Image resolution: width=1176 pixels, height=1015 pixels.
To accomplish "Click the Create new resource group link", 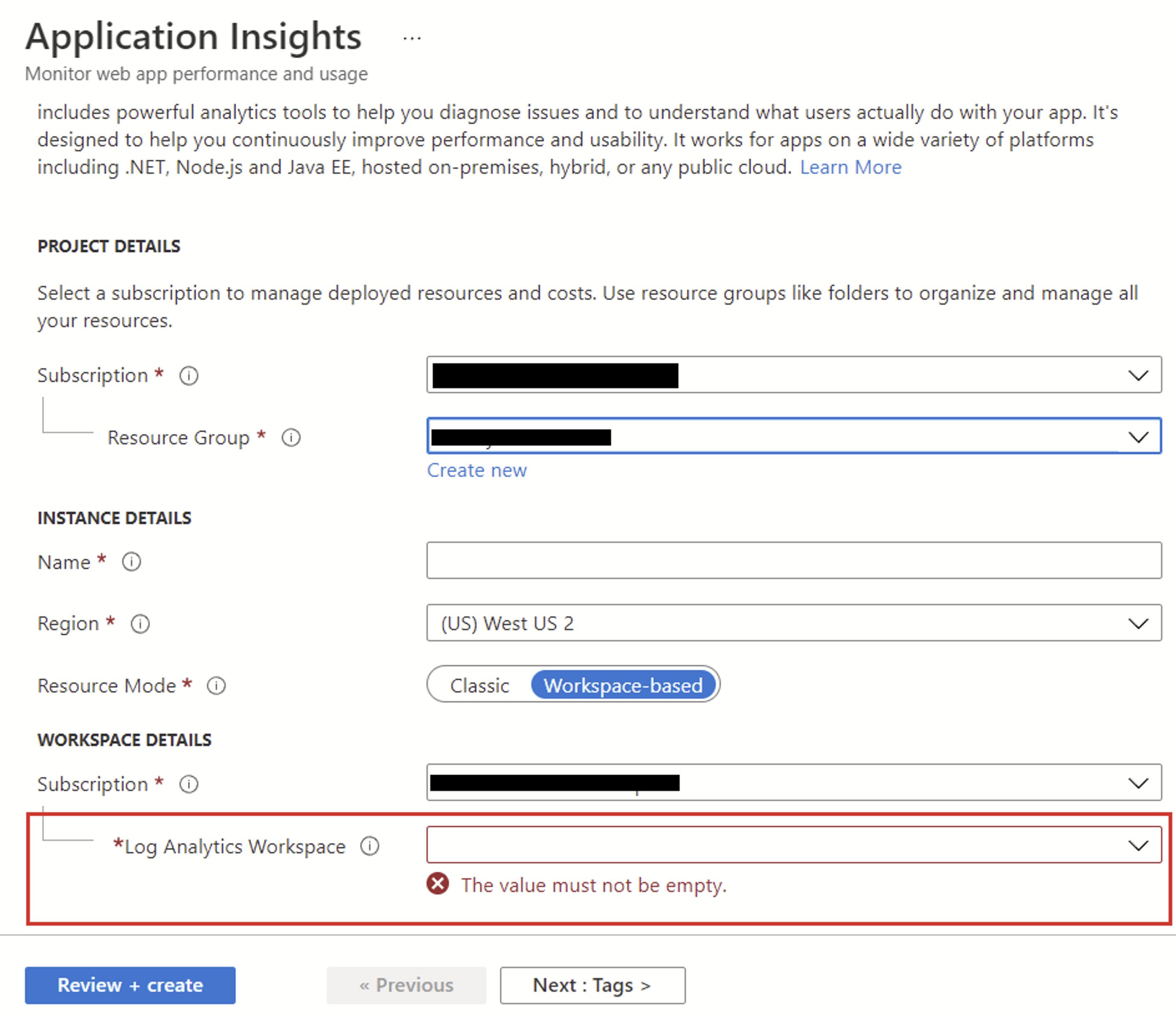I will [x=477, y=471].
